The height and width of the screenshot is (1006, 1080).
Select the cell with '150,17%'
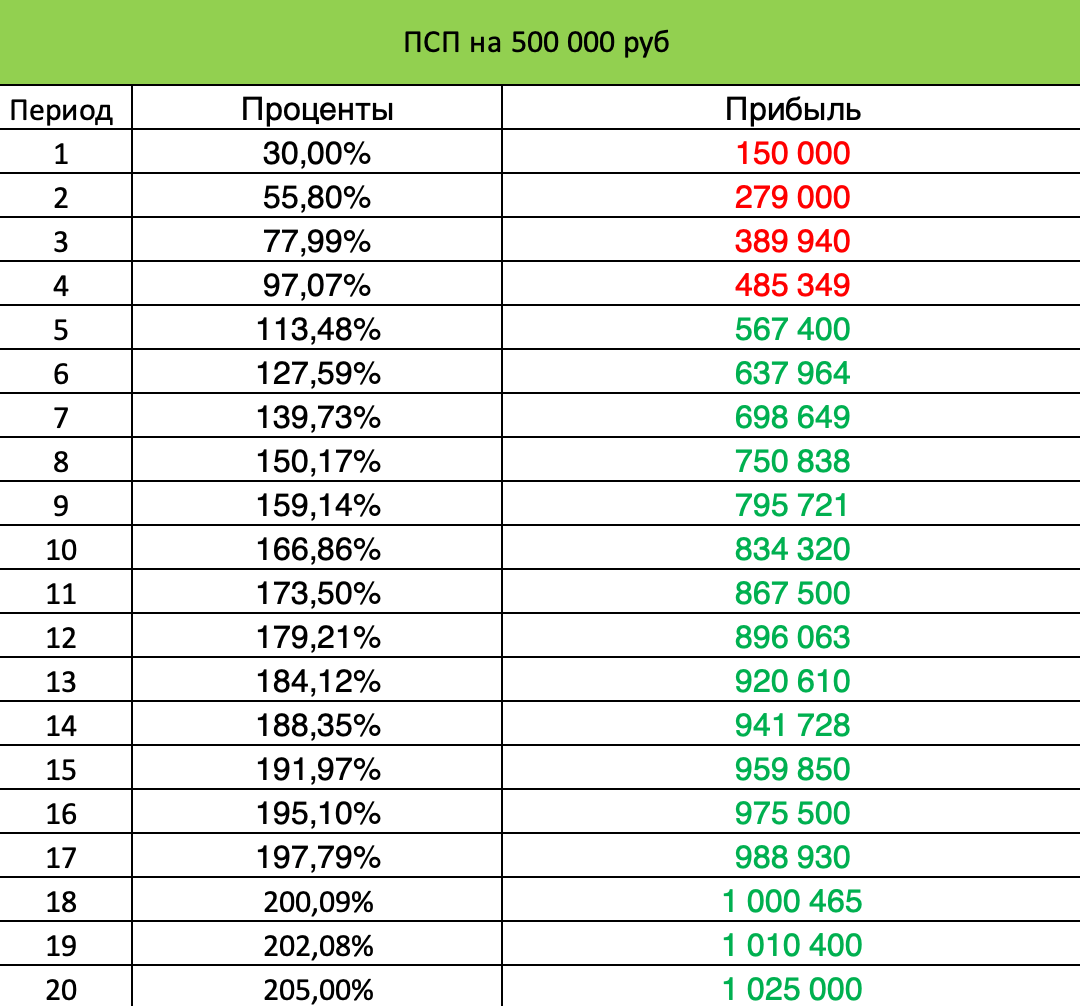coord(318,461)
